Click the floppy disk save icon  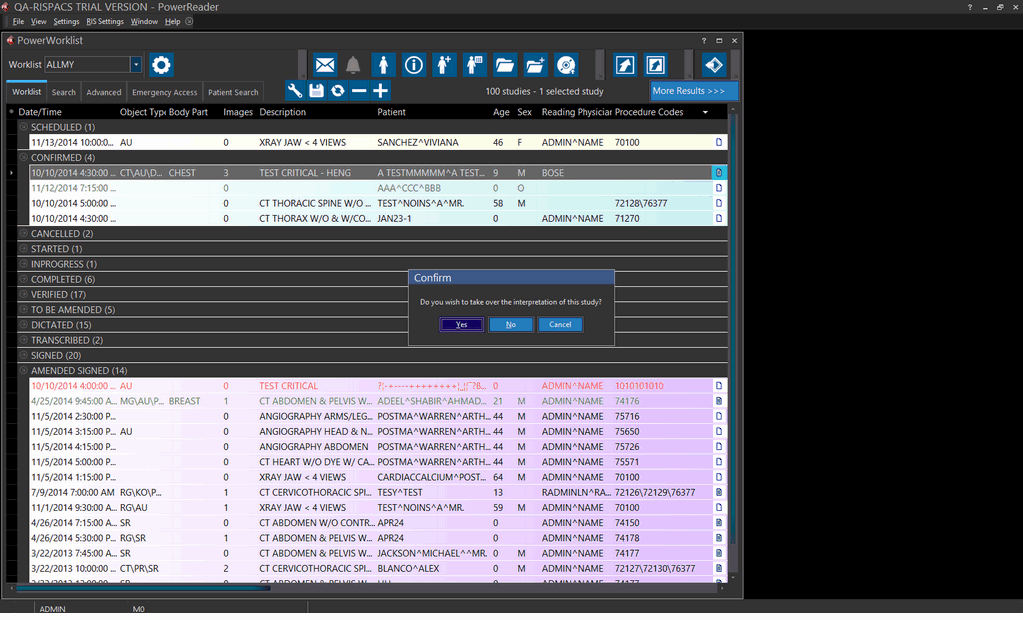click(316, 91)
